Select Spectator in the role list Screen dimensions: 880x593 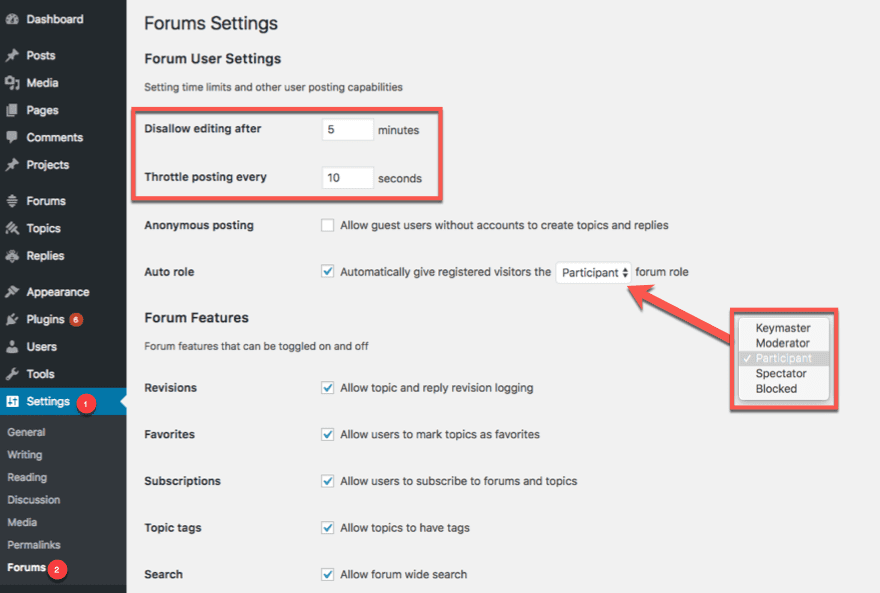tap(781, 374)
